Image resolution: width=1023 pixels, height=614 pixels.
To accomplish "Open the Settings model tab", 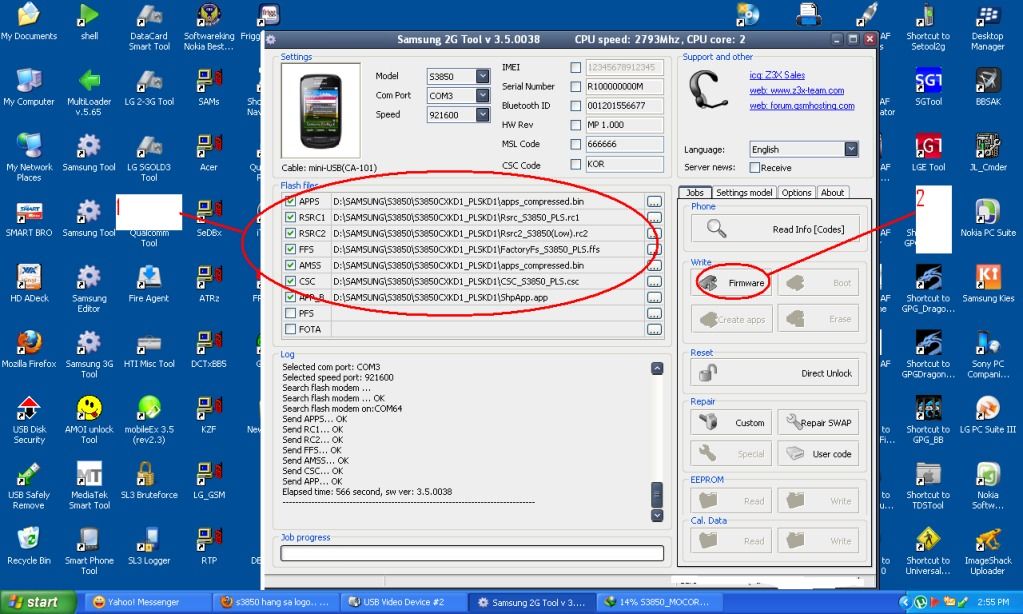I will 744,192.
